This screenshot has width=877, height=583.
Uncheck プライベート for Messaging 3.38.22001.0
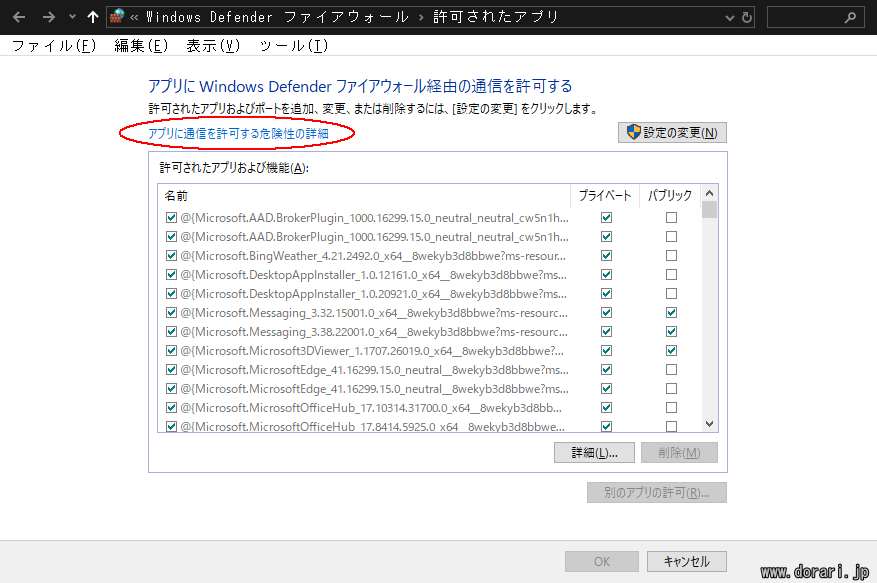coord(606,332)
